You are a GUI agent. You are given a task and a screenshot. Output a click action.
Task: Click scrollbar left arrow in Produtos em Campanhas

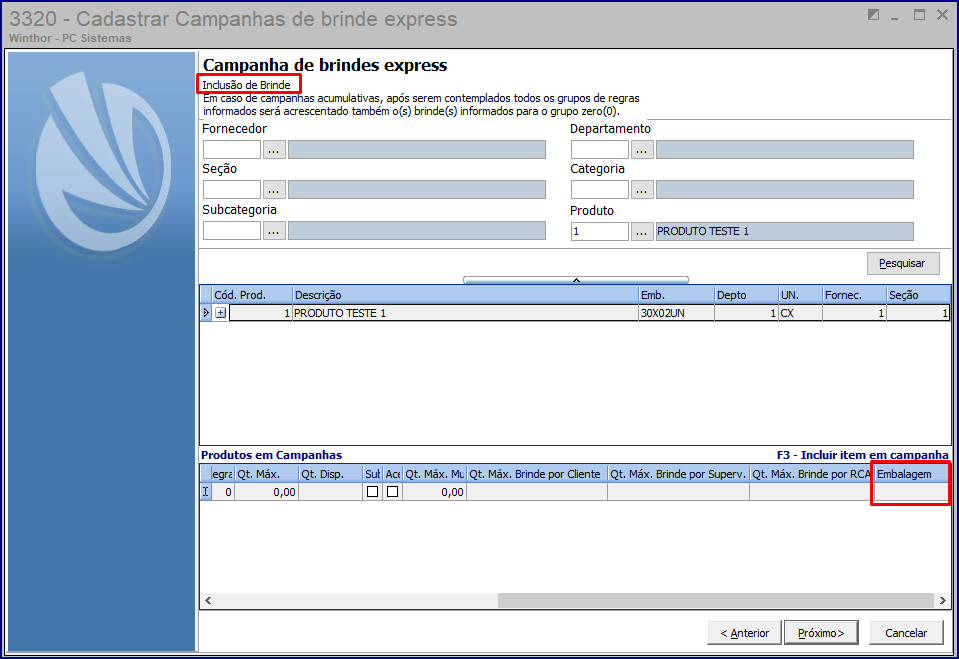(208, 600)
